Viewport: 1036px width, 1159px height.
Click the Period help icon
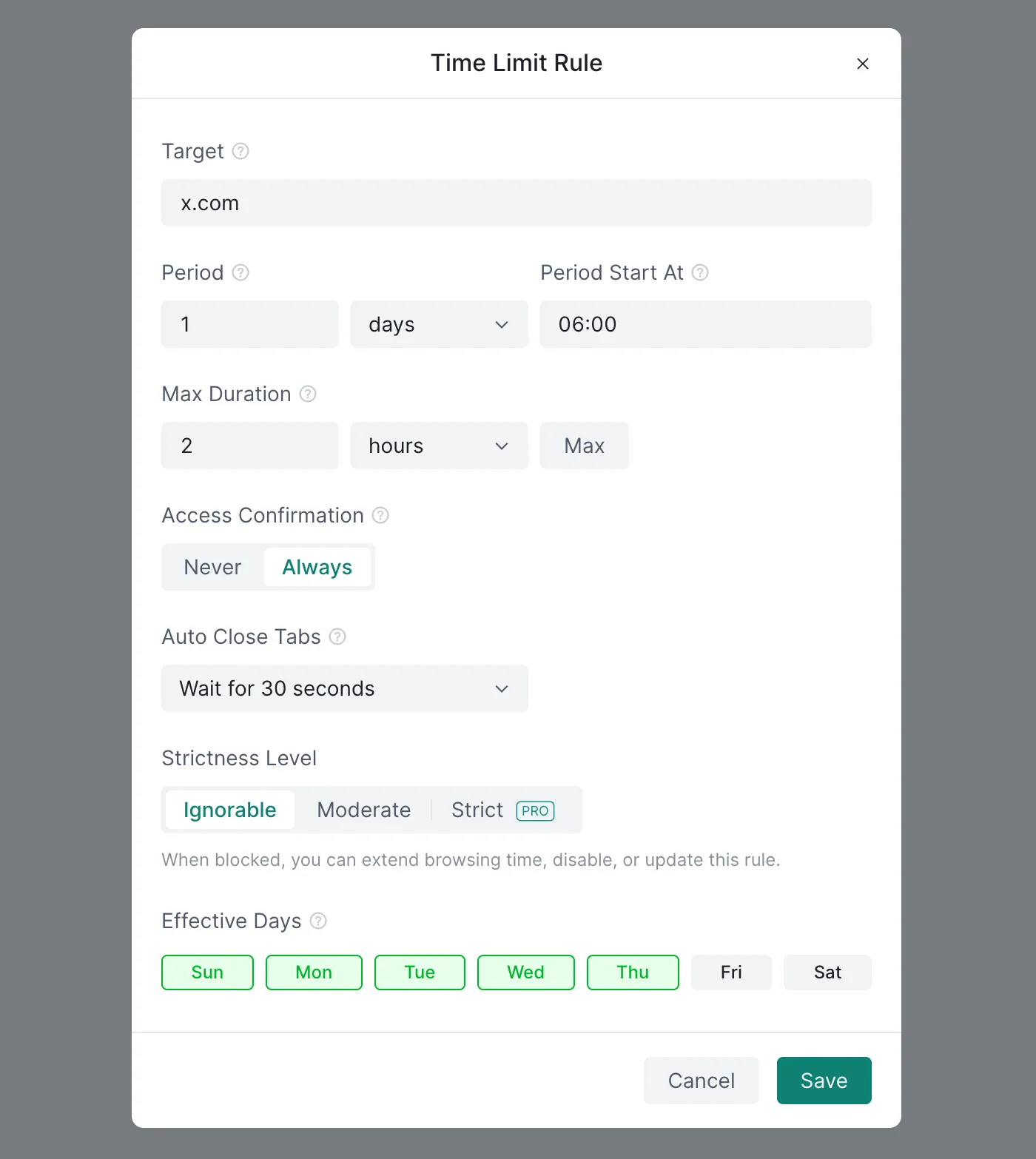click(x=240, y=272)
